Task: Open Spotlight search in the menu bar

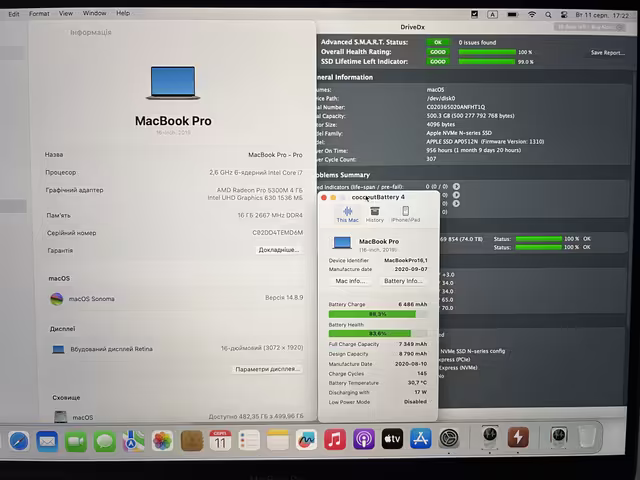Action: pyautogui.click(x=548, y=15)
